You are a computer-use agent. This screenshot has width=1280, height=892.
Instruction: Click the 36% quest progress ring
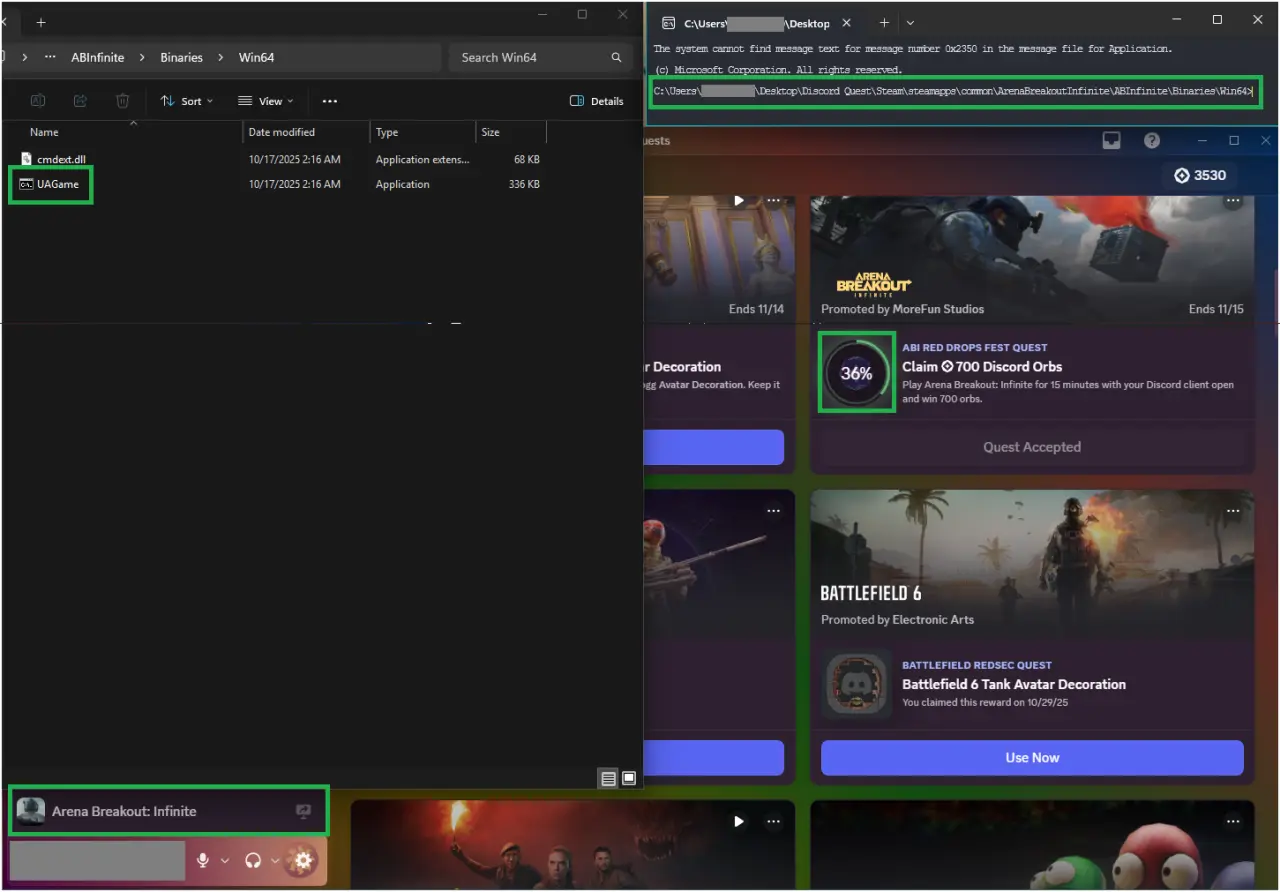857,372
